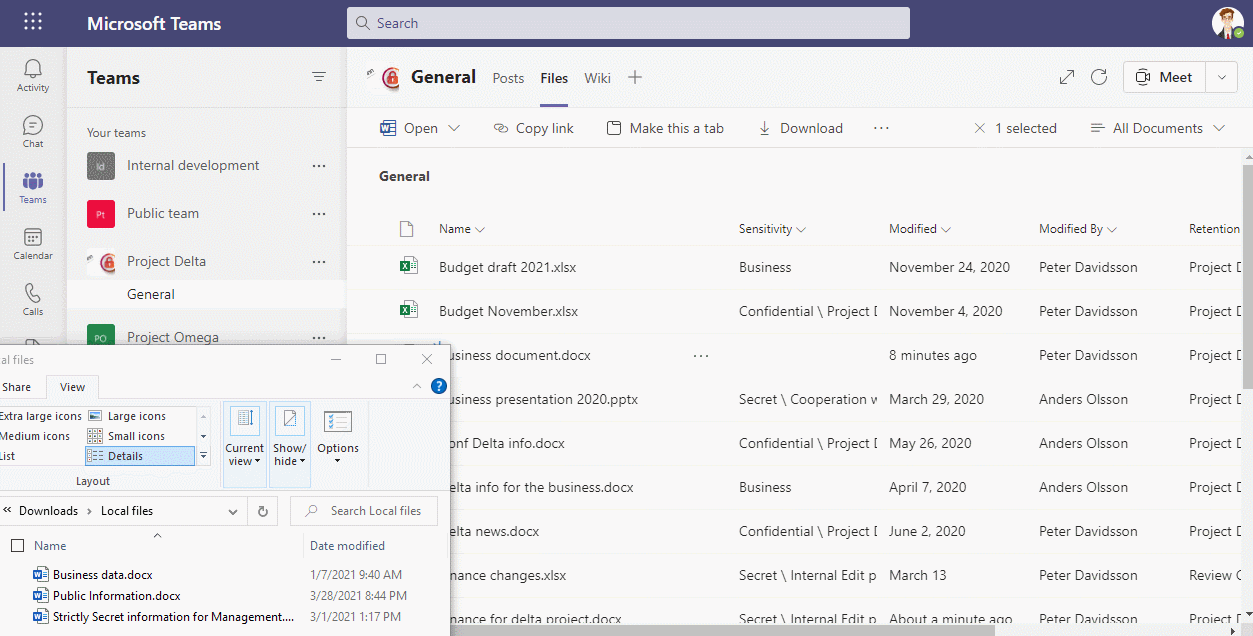Click Make this a tab
The width and height of the screenshot is (1253, 636).
pos(665,127)
